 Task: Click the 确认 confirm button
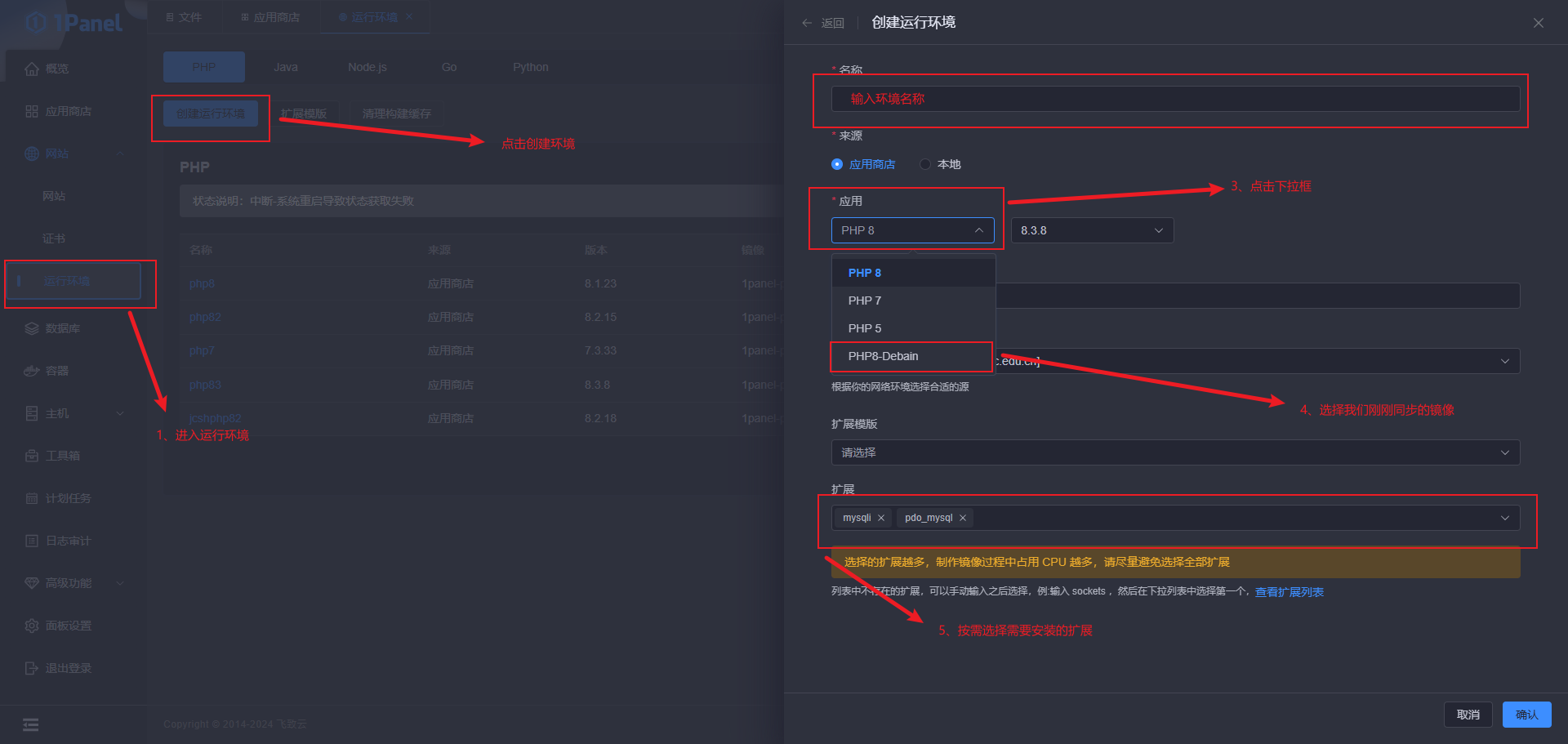point(1527,715)
